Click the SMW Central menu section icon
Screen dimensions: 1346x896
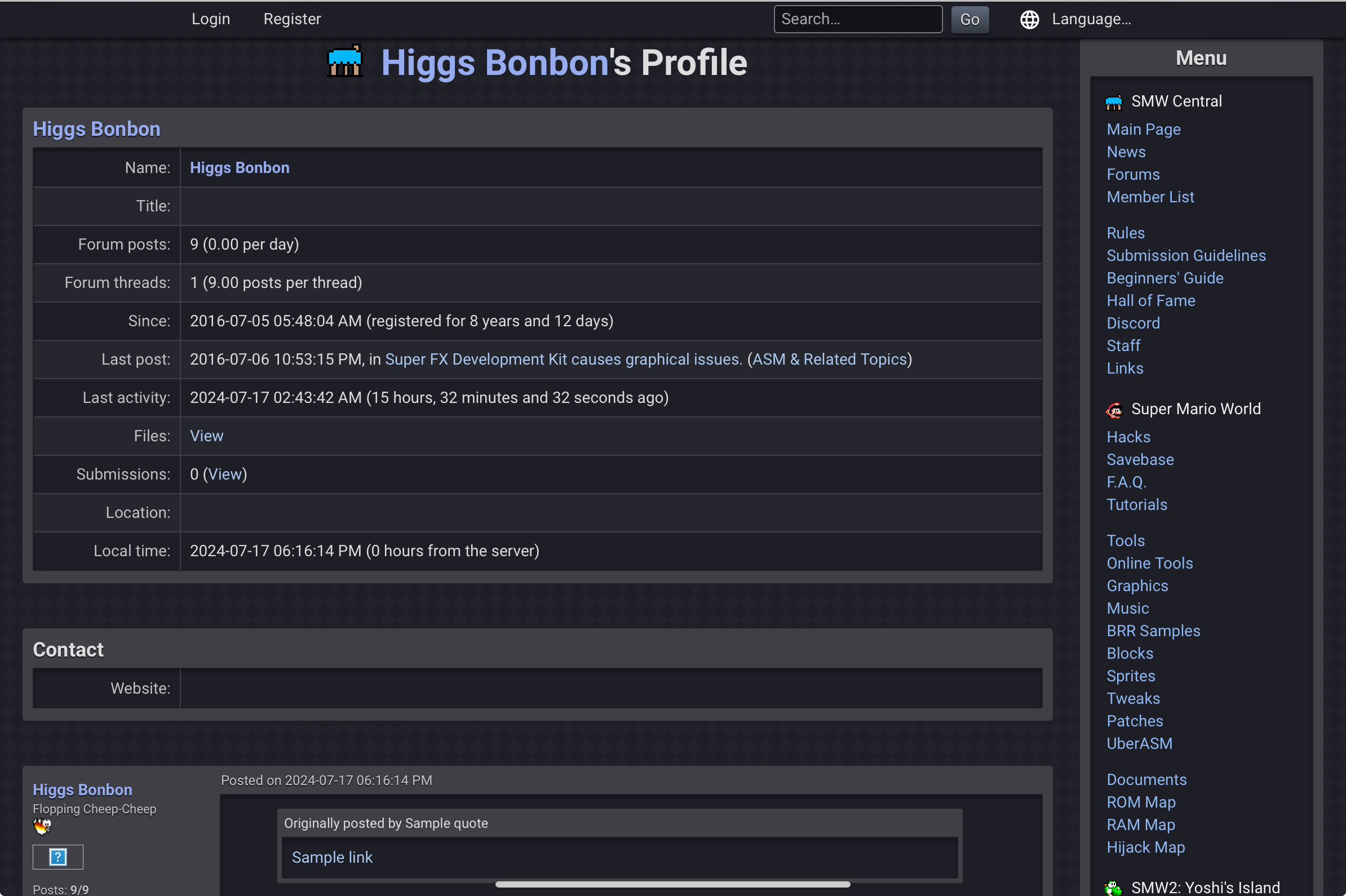click(1113, 103)
